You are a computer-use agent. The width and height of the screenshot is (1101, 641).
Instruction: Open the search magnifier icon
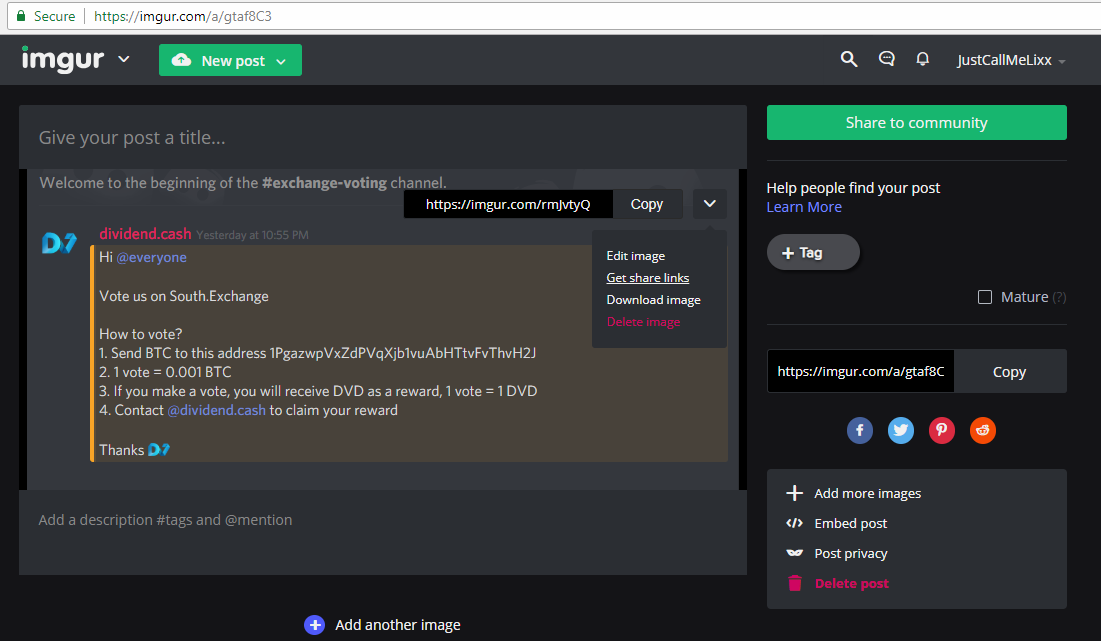pos(849,60)
